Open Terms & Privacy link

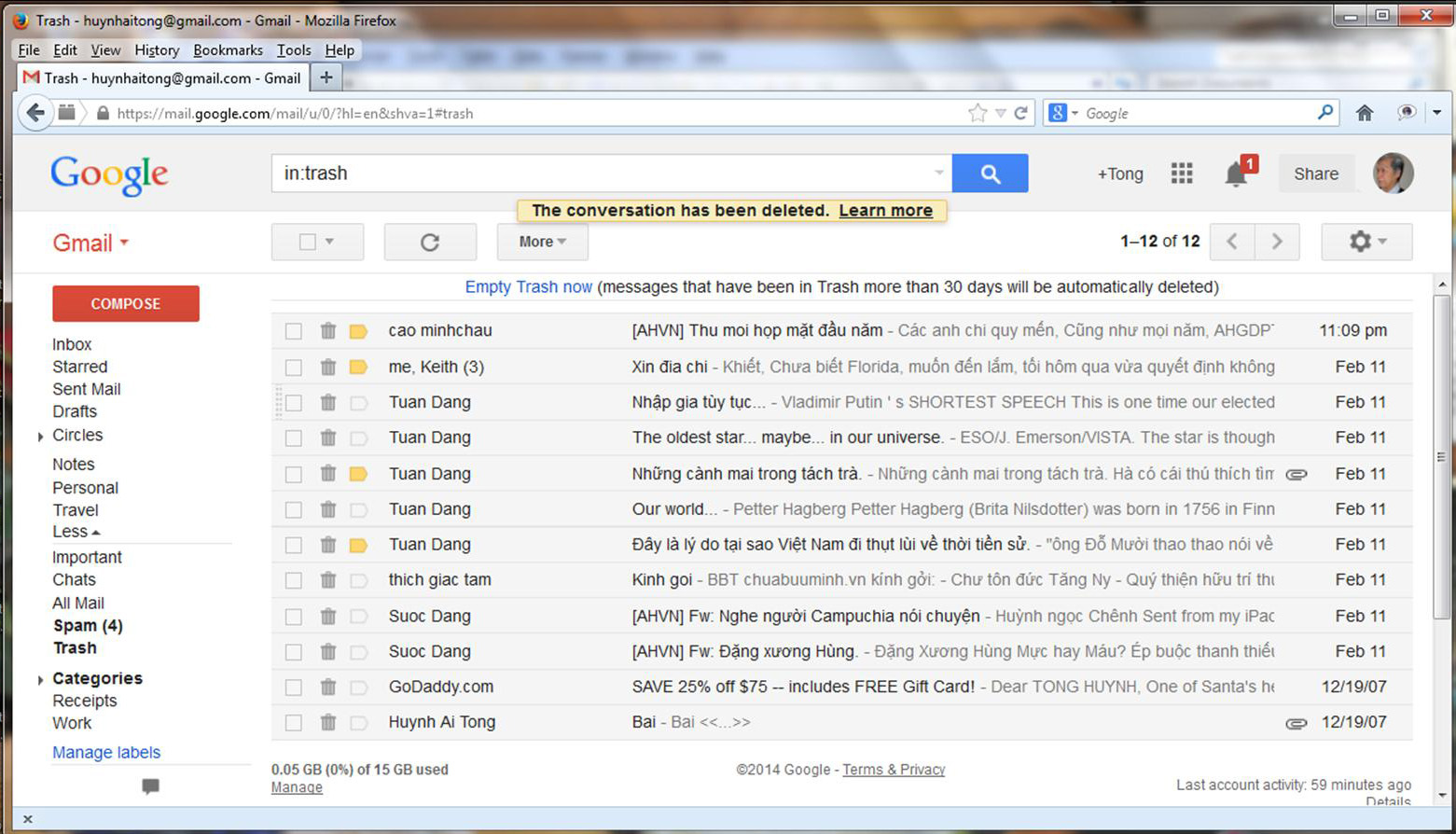pyautogui.click(x=894, y=770)
